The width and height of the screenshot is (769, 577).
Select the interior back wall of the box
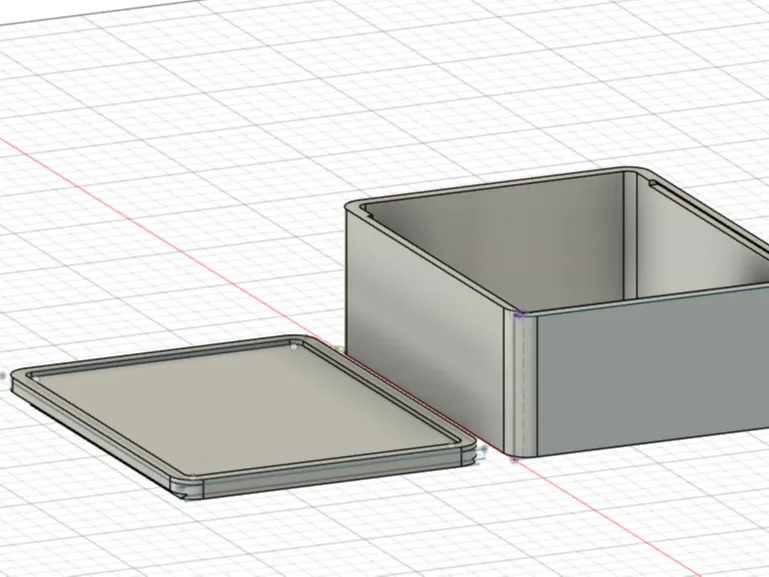tap(495, 243)
